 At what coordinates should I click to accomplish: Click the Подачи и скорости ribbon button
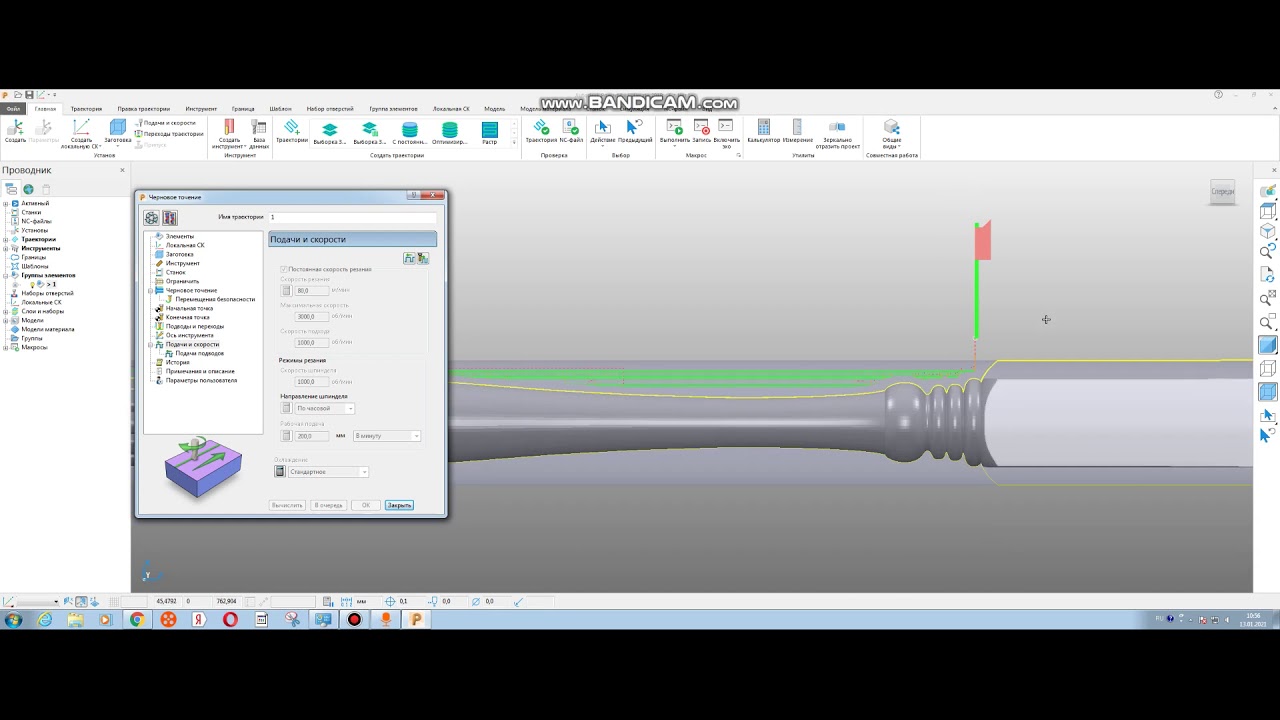point(165,123)
